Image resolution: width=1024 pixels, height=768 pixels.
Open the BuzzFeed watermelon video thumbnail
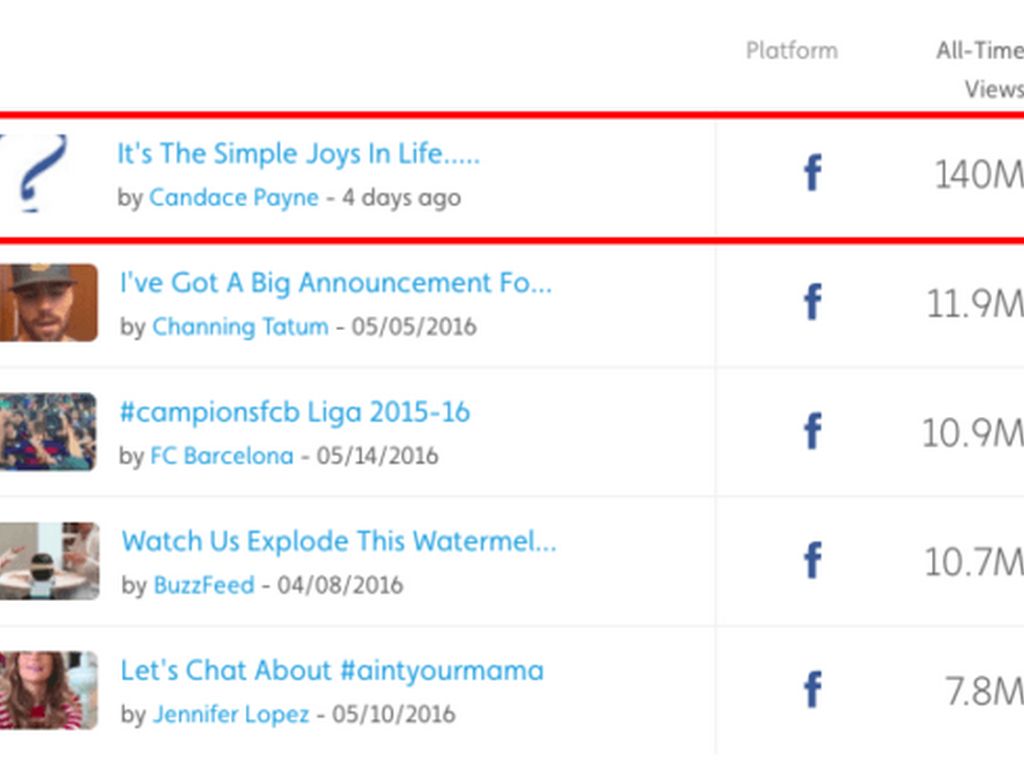tap(48, 560)
